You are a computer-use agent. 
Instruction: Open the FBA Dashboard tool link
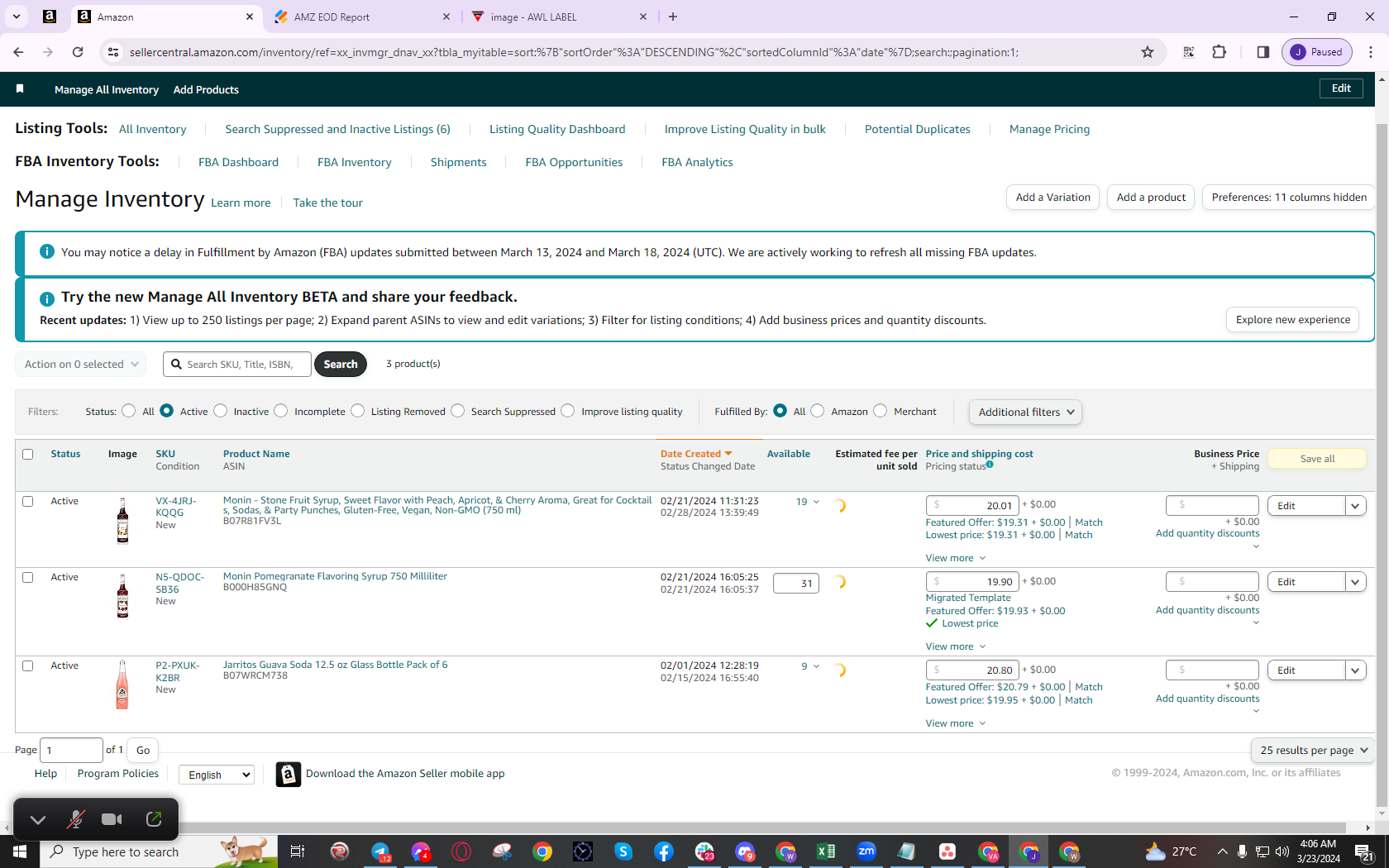[238, 162]
